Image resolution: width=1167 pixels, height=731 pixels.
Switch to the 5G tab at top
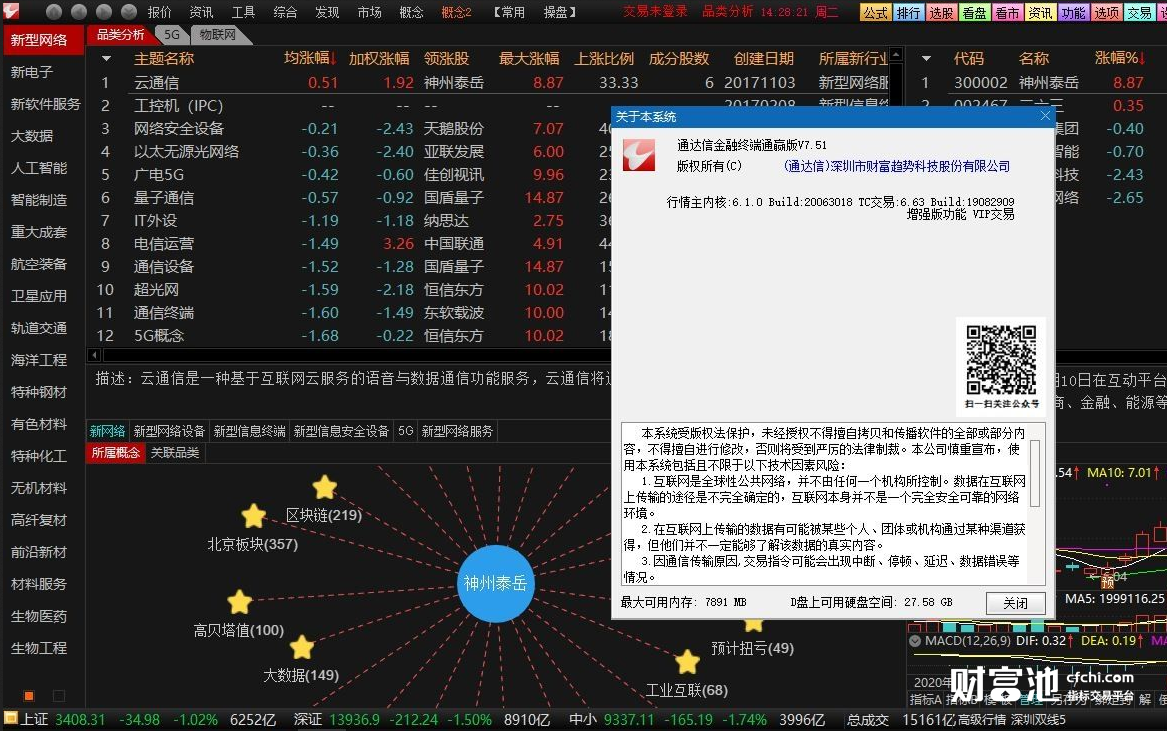172,35
